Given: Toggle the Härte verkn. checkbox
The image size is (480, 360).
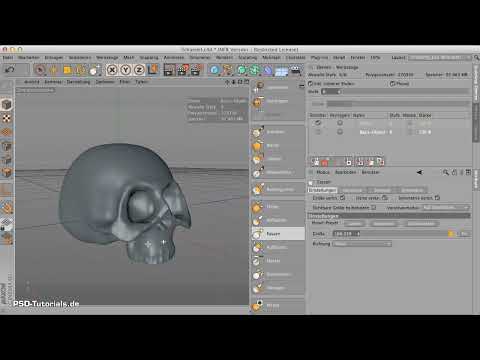Looking at the screenshot, I should (x=385, y=198).
